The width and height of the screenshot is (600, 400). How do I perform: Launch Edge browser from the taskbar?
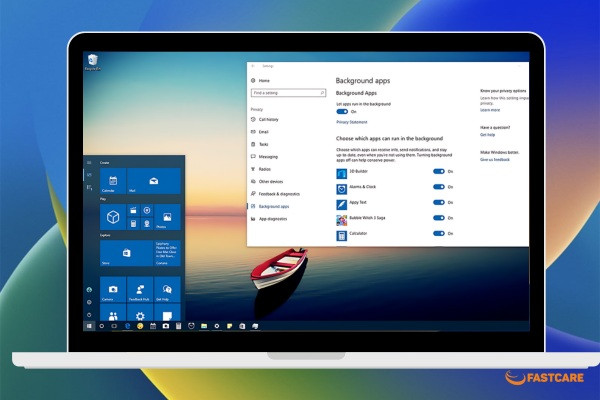point(127,326)
